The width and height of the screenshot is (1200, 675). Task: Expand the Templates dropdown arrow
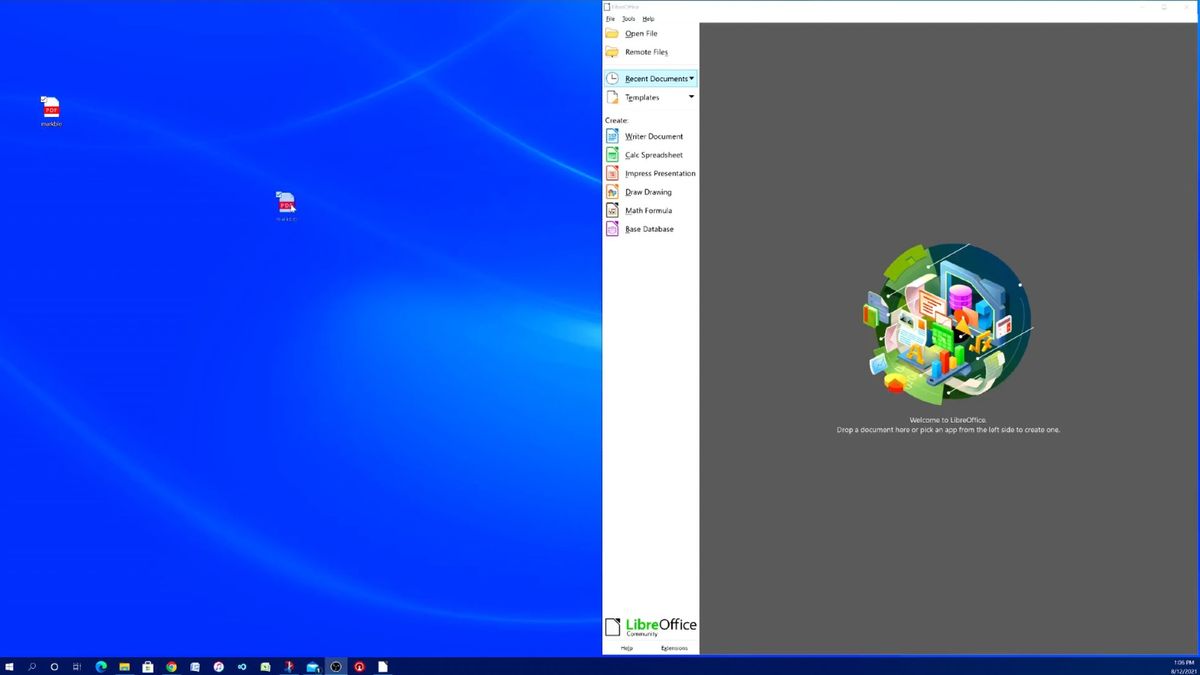pos(691,97)
